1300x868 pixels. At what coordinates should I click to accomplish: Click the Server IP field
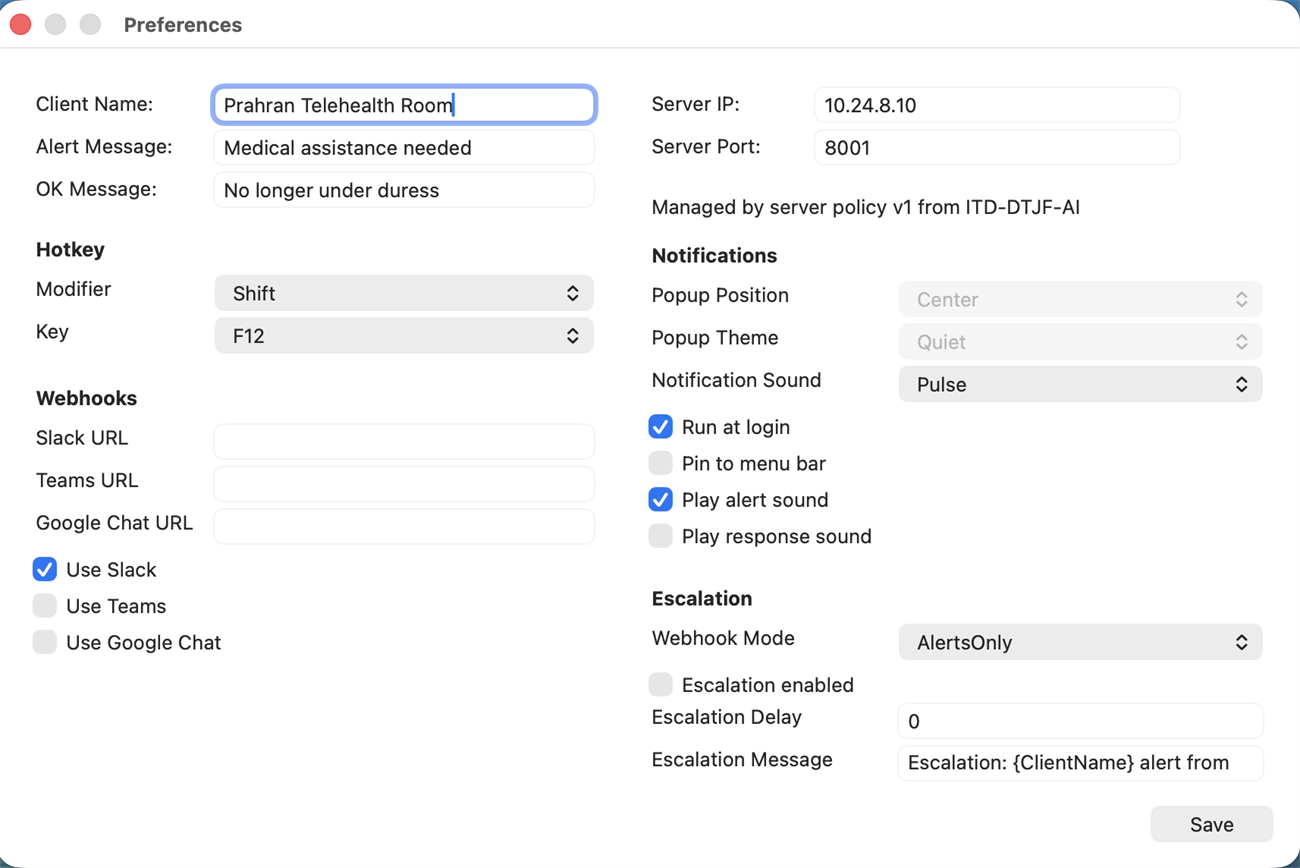997,105
